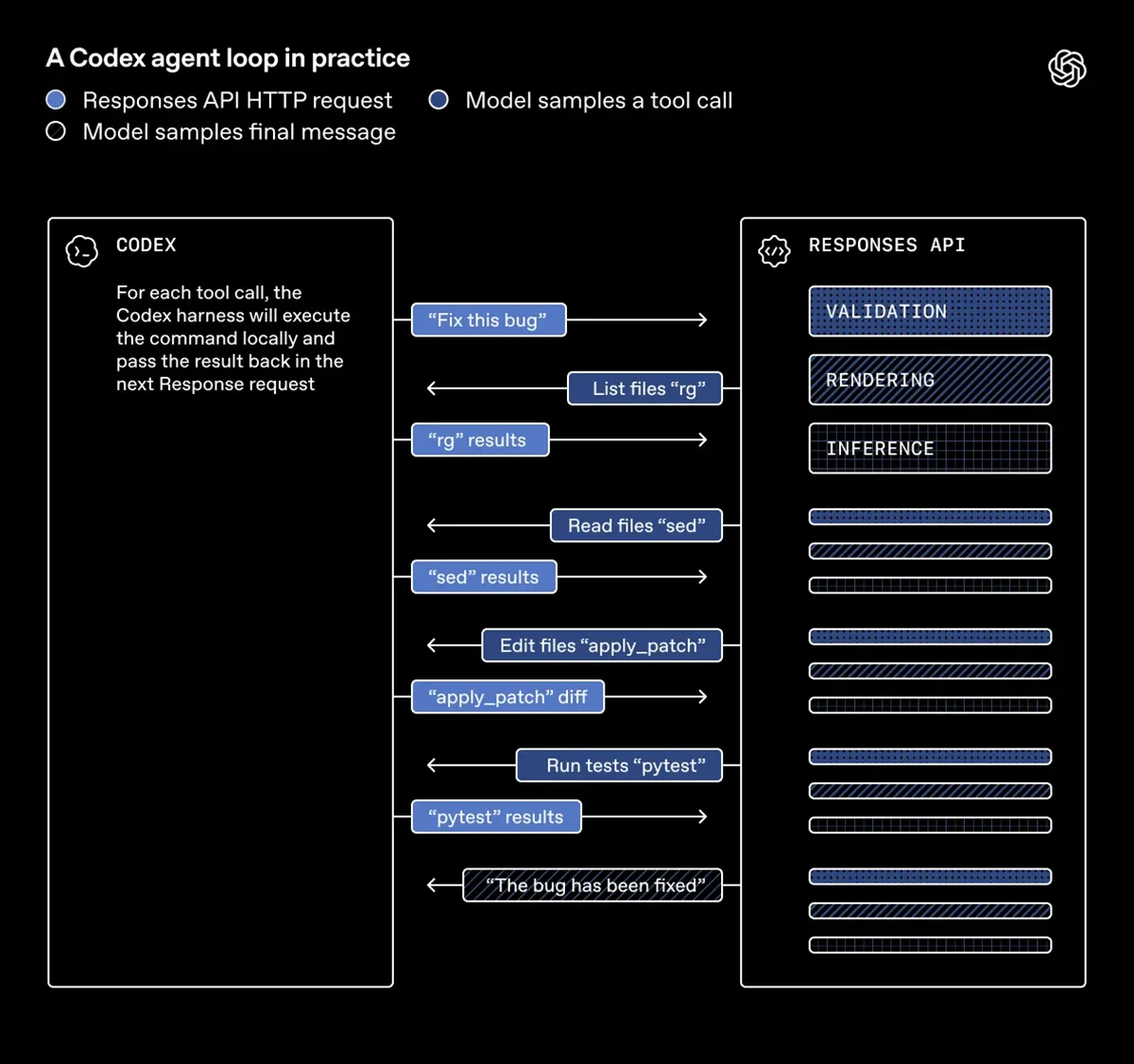The width and height of the screenshot is (1134, 1064).
Task: Select the Read files "sed" box
Action: [636, 525]
